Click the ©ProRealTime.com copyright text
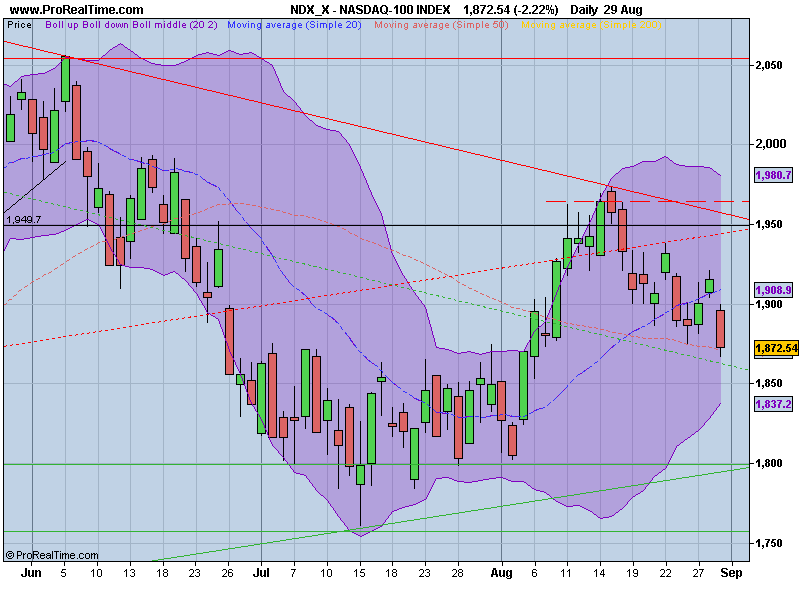 pos(52,555)
